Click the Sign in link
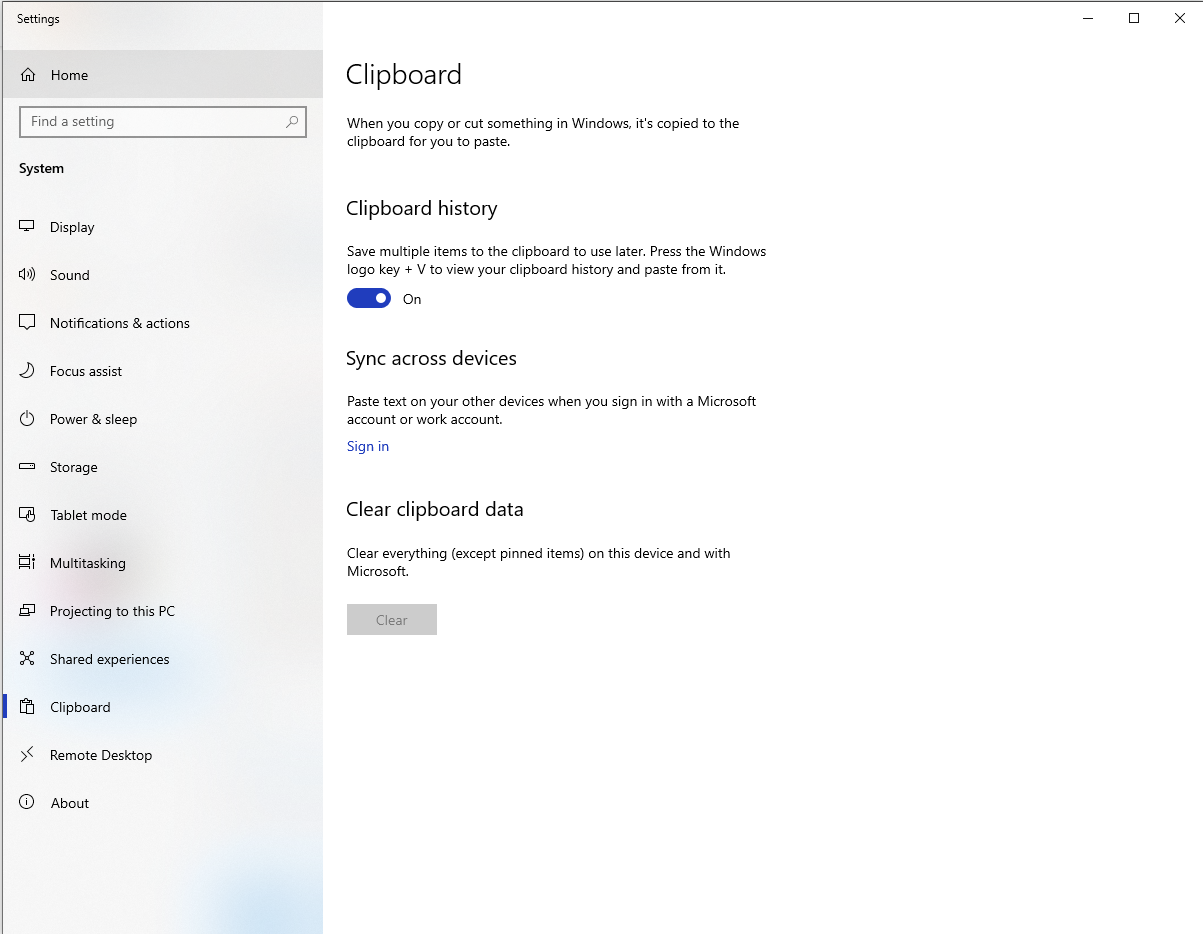 368,446
